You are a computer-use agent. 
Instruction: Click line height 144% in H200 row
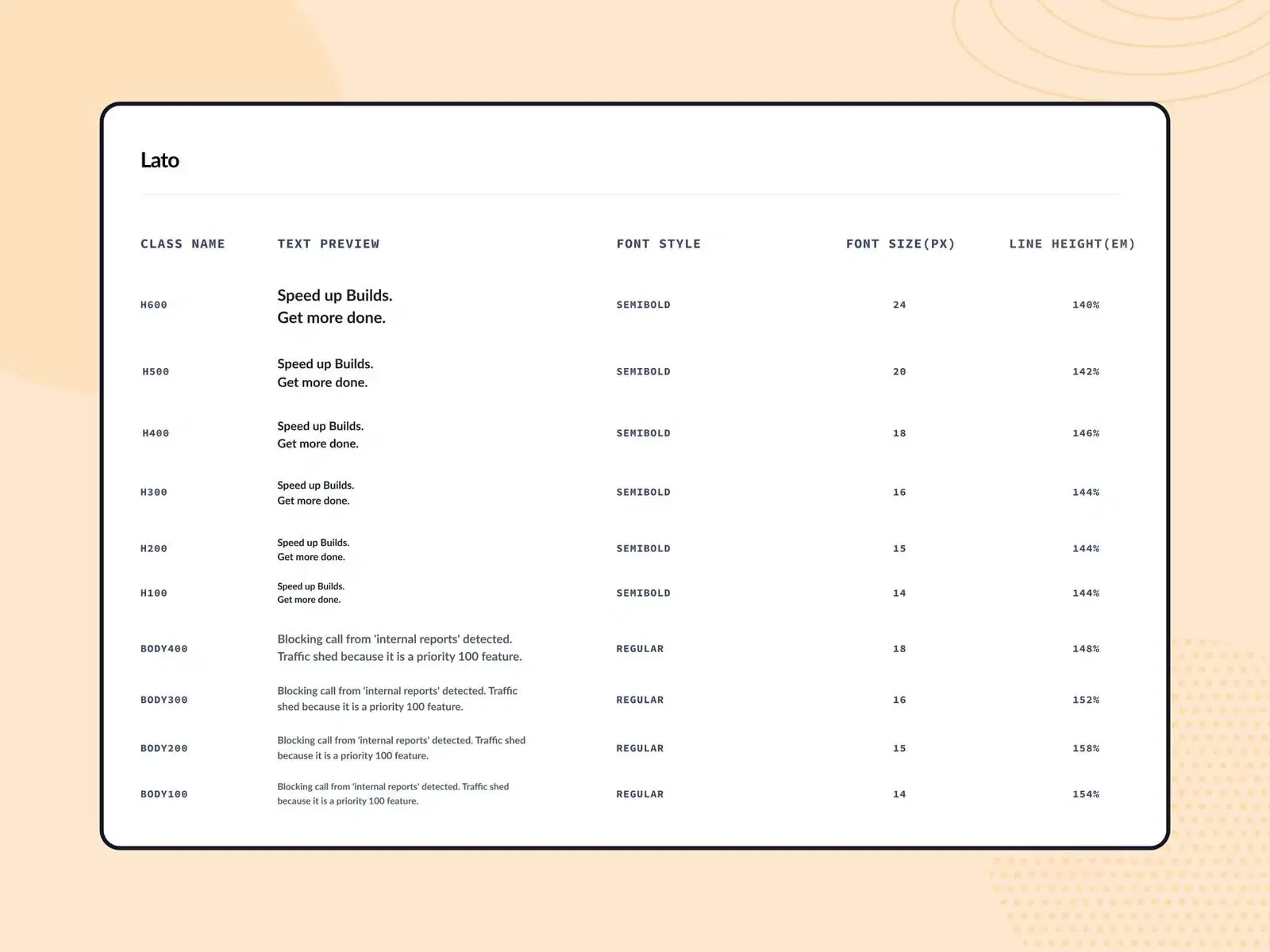[x=1086, y=548]
